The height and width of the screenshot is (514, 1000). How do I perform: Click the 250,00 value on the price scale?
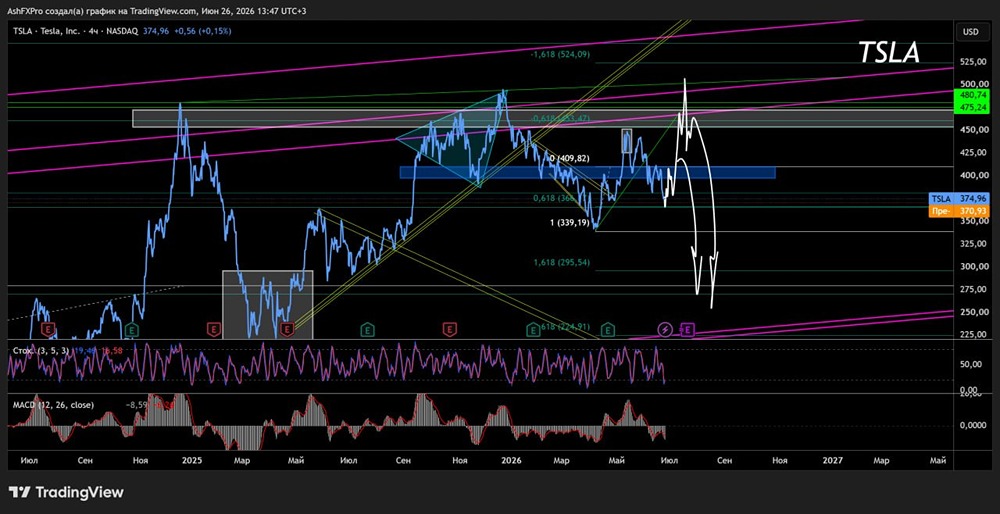(973, 312)
